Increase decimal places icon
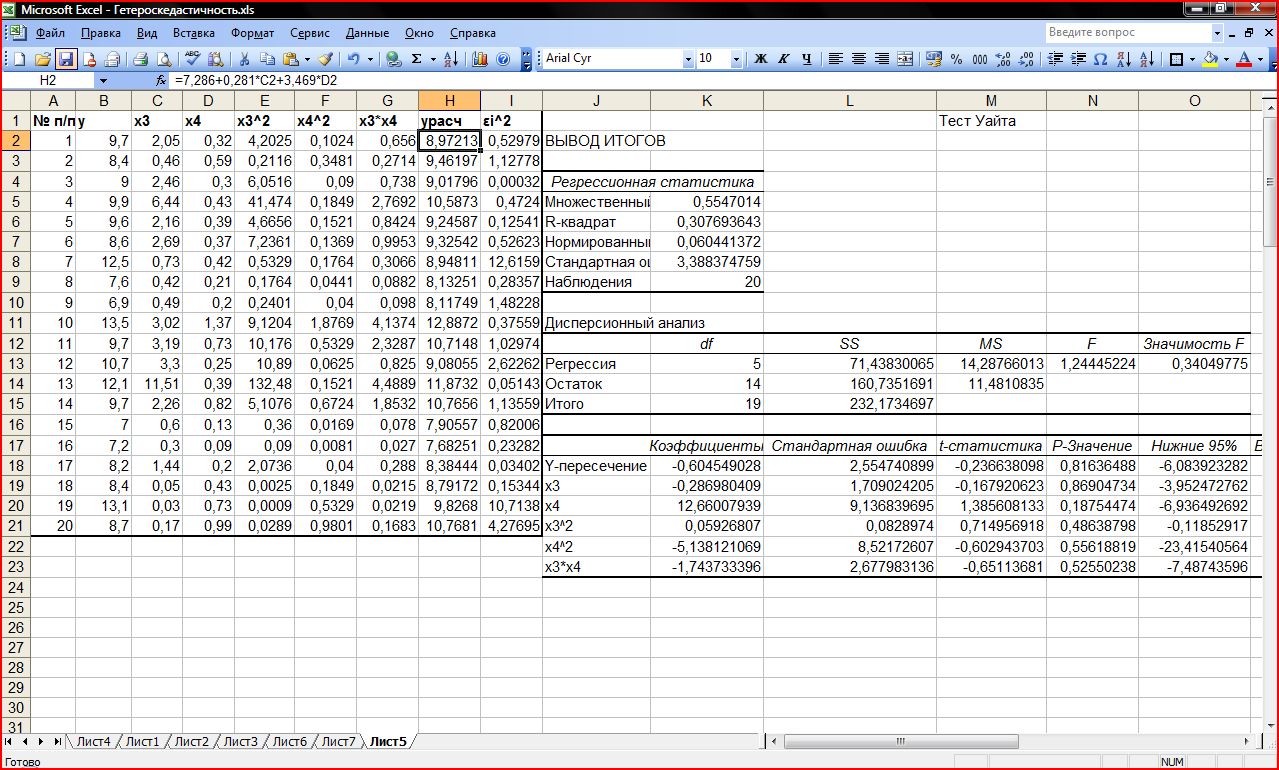This screenshot has width=1279, height=770. 1003,59
